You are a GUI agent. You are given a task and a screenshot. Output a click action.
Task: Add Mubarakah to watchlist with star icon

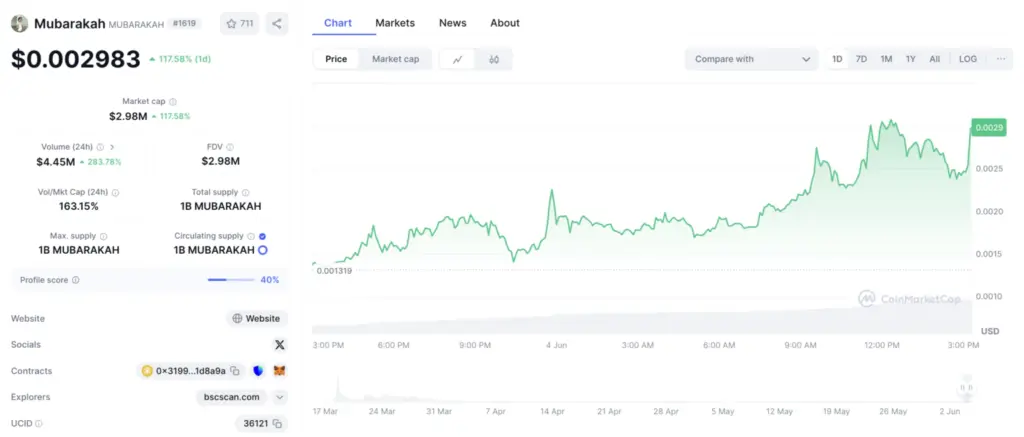[x=239, y=24]
